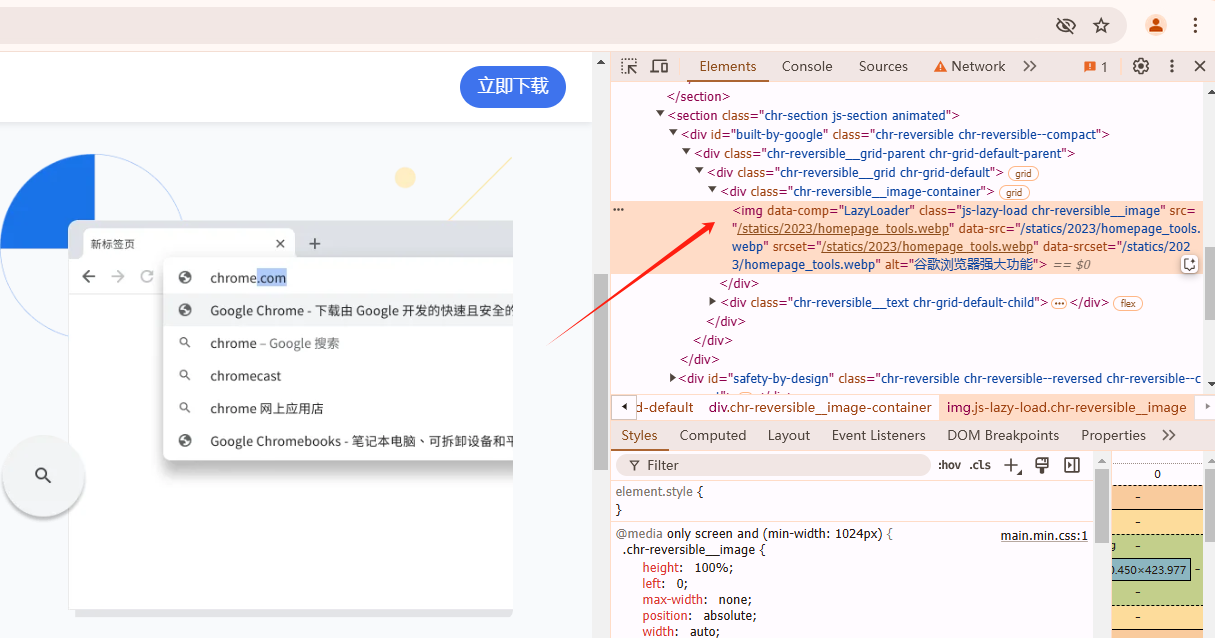1215x638 pixels.
Task: Collapse the chr-section js-section animated node
Action: [x=660, y=115]
